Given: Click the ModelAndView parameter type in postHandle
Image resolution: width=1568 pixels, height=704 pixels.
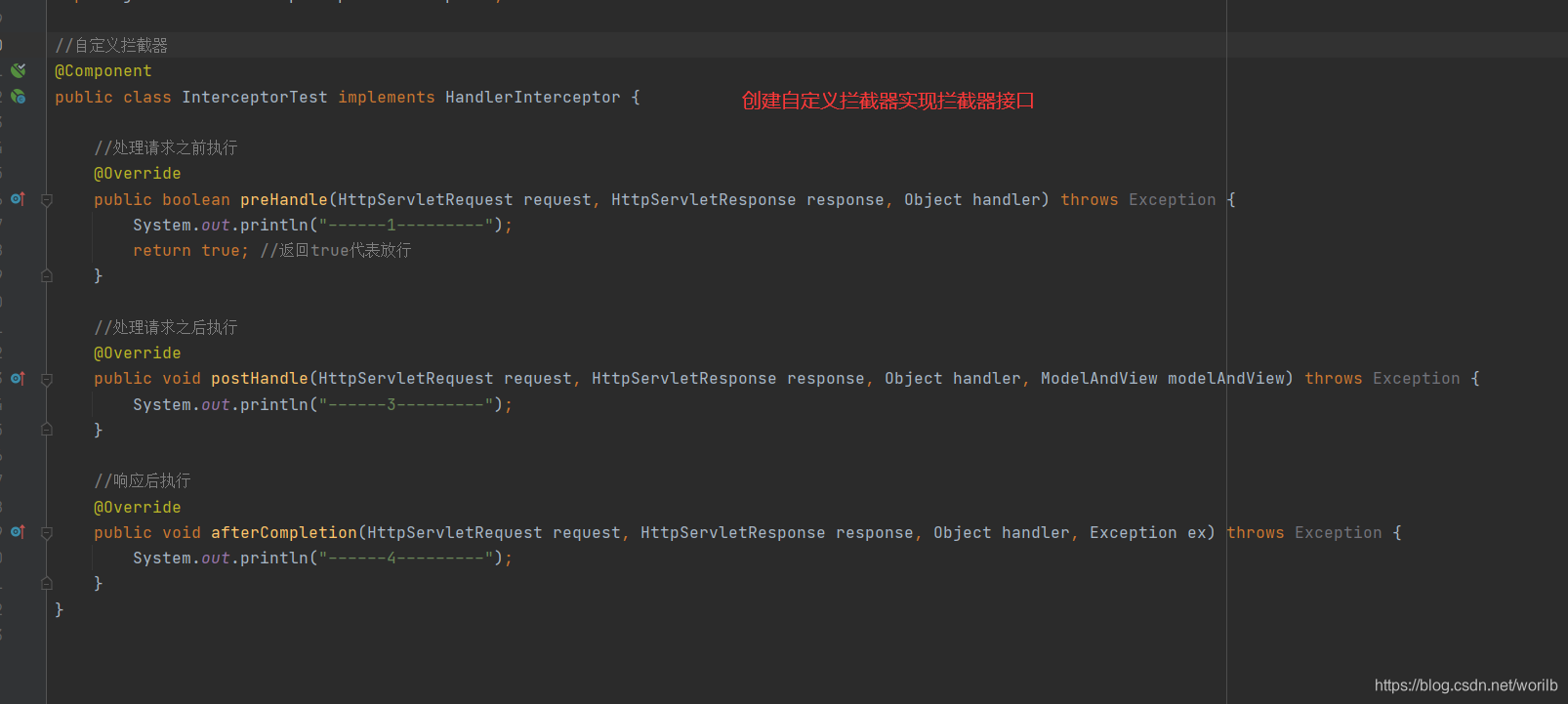Looking at the screenshot, I should click(x=1099, y=379).
